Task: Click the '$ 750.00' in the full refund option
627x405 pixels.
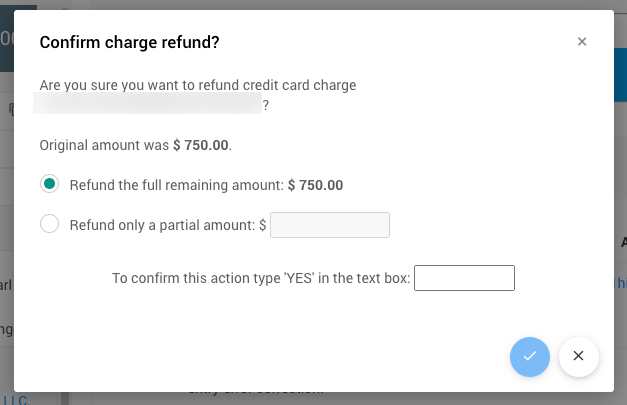Action: 315,185
